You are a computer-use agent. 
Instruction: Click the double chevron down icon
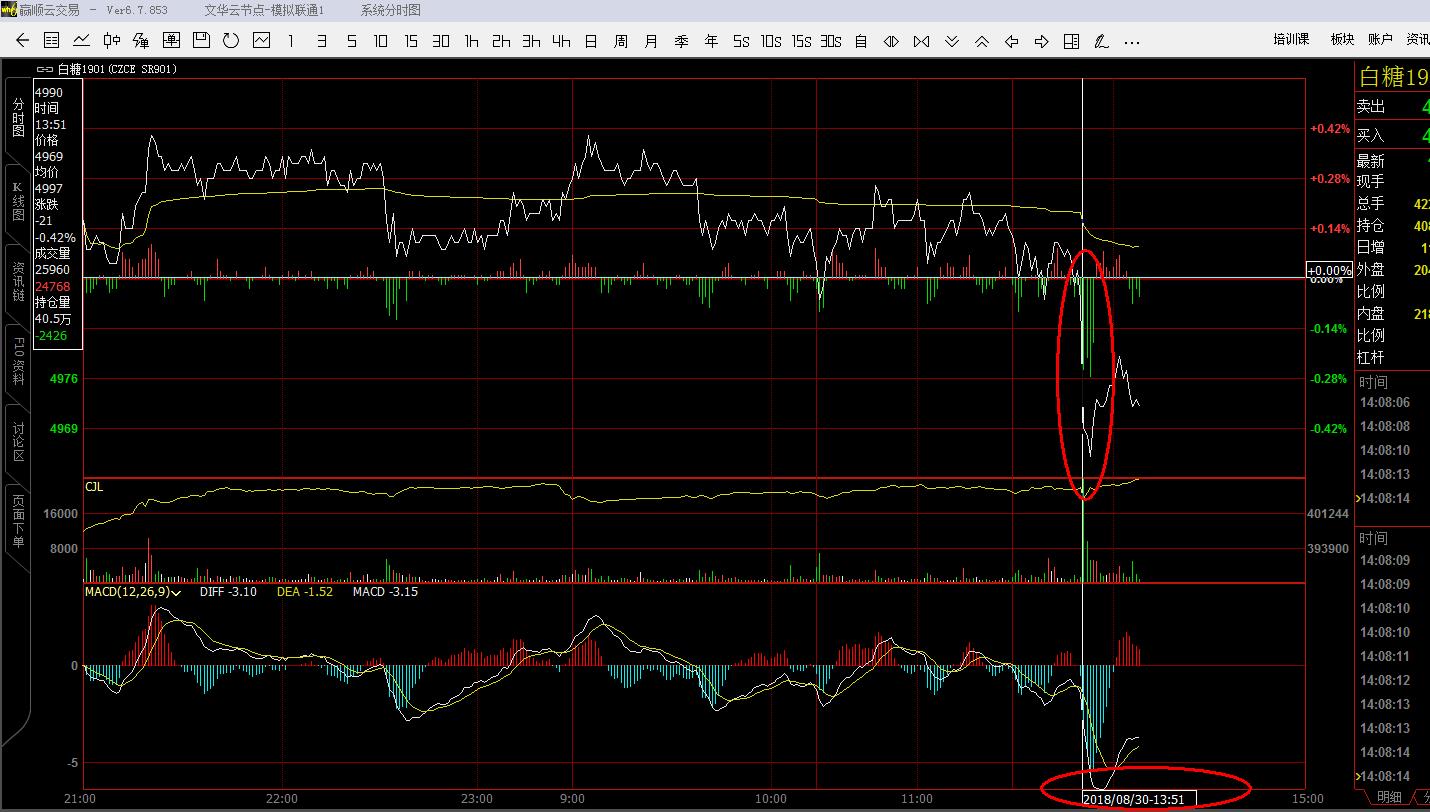click(x=951, y=41)
